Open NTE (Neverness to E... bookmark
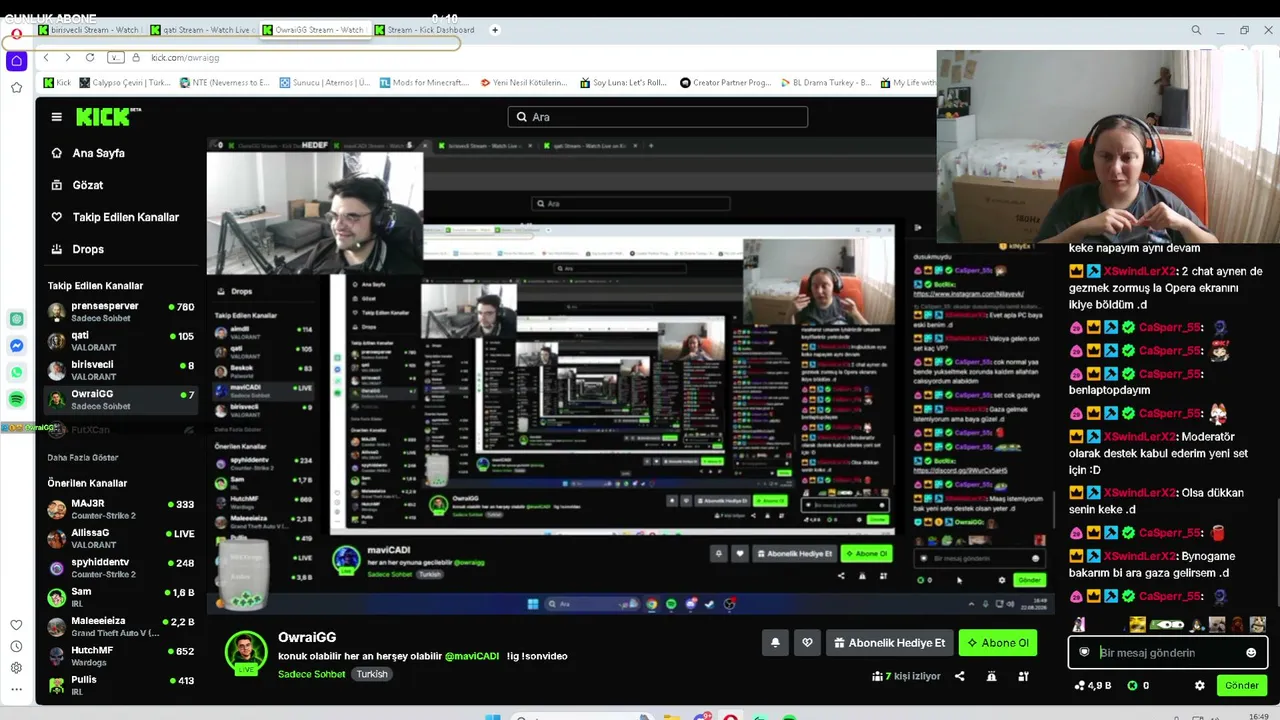This screenshot has height=720, width=1280. click(223, 83)
